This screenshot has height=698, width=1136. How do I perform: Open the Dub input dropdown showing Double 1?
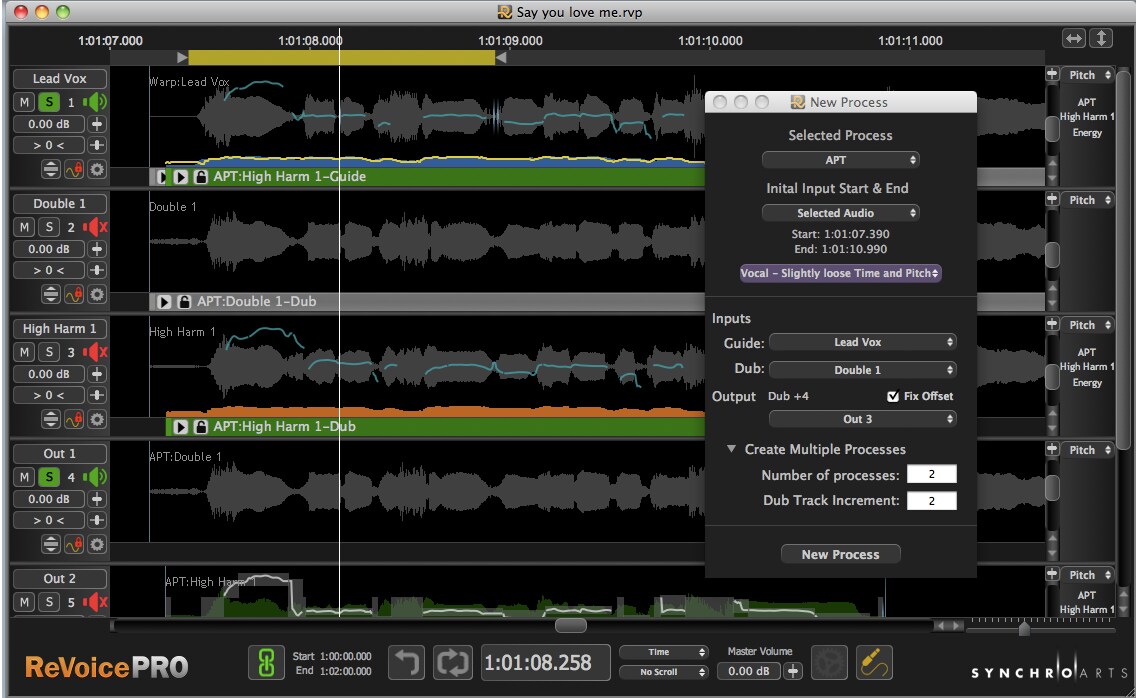click(x=862, y=370)
